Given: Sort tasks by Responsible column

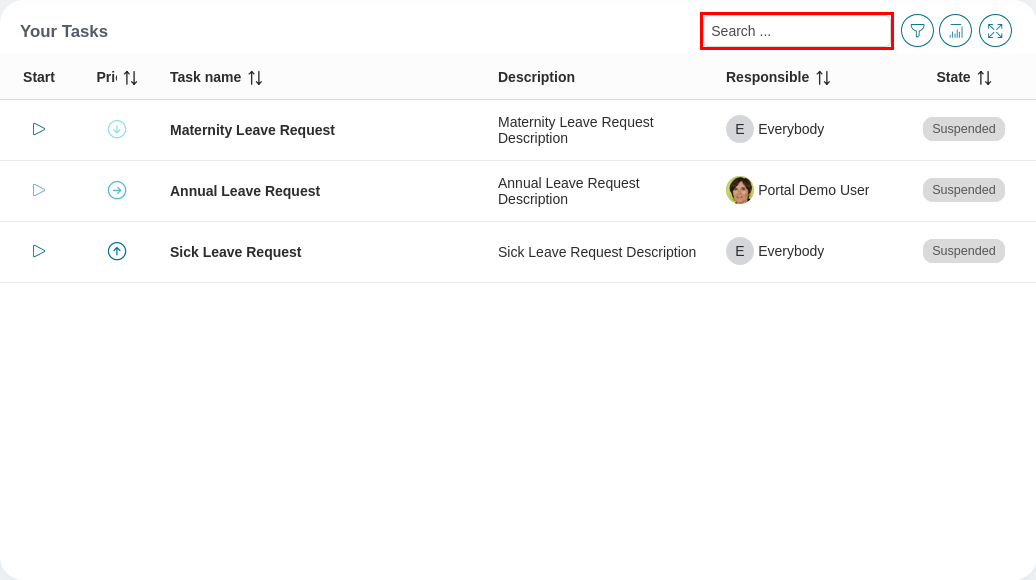Looking at the screenshot, I should point(823,78).
